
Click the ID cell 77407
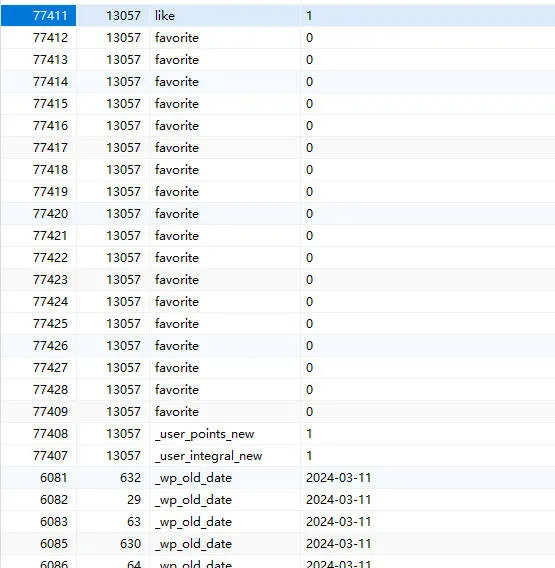38,456
